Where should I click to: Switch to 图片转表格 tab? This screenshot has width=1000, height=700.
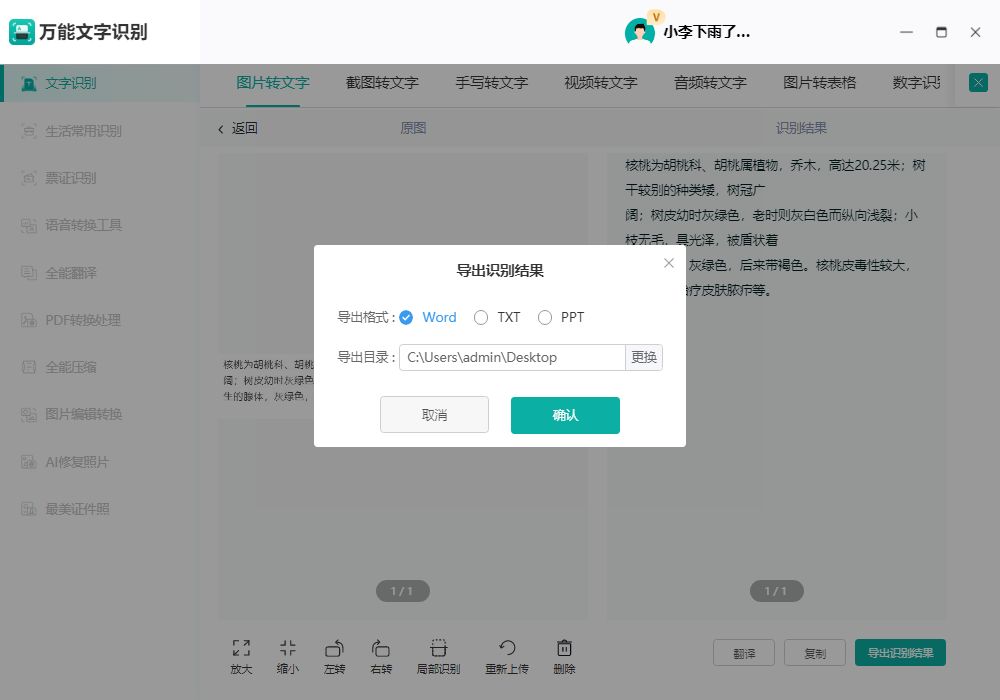[820, 83]
